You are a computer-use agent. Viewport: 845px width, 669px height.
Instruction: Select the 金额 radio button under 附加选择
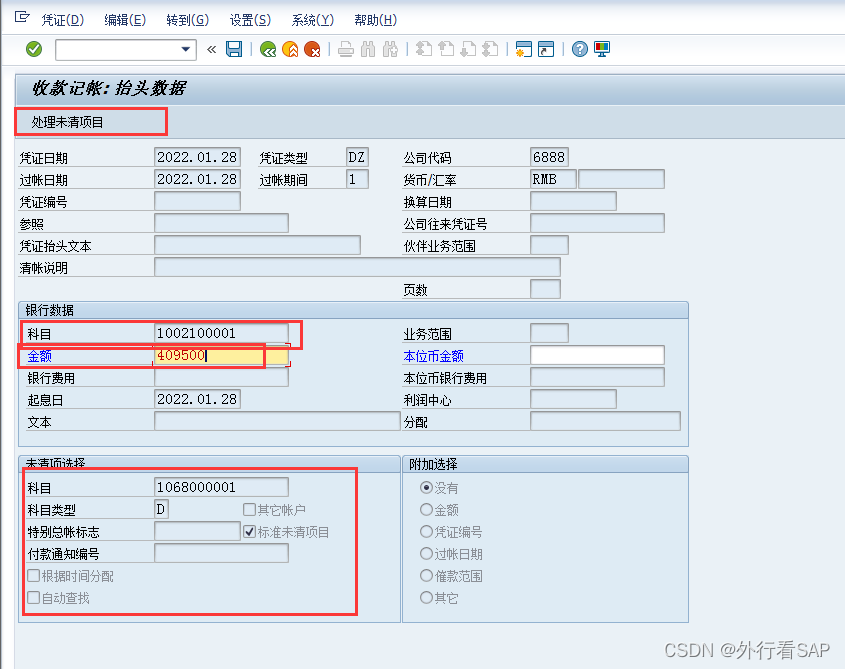point(426,509)
